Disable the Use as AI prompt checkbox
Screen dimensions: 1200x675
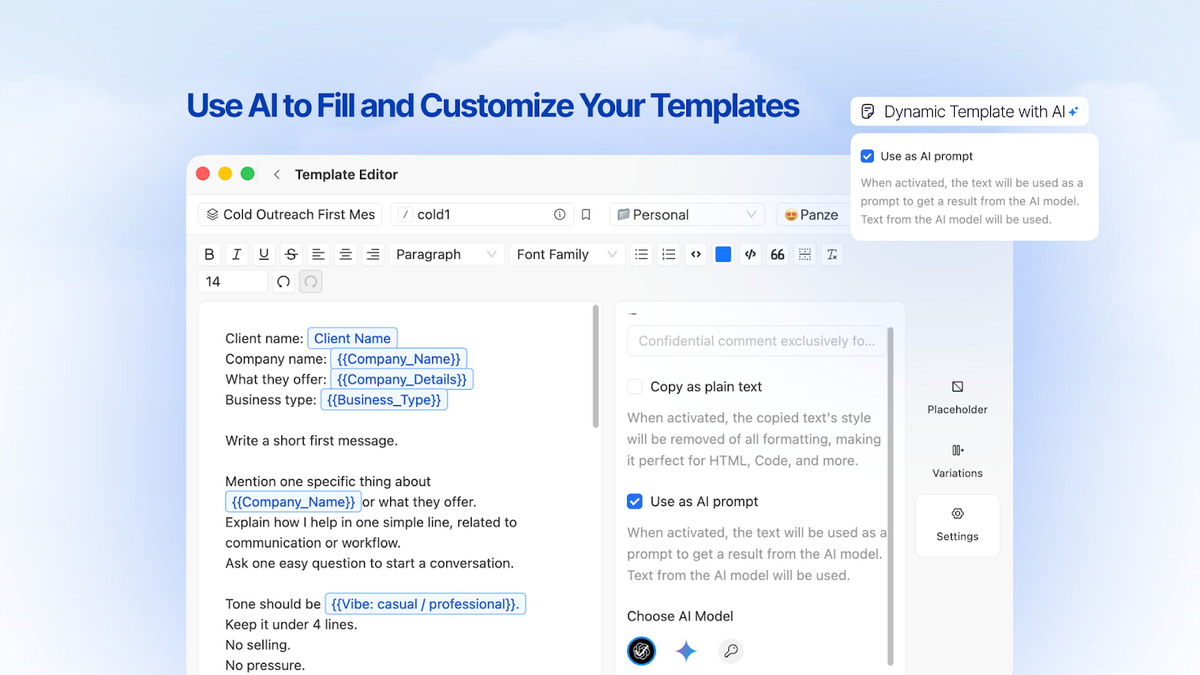pos(634,501)
